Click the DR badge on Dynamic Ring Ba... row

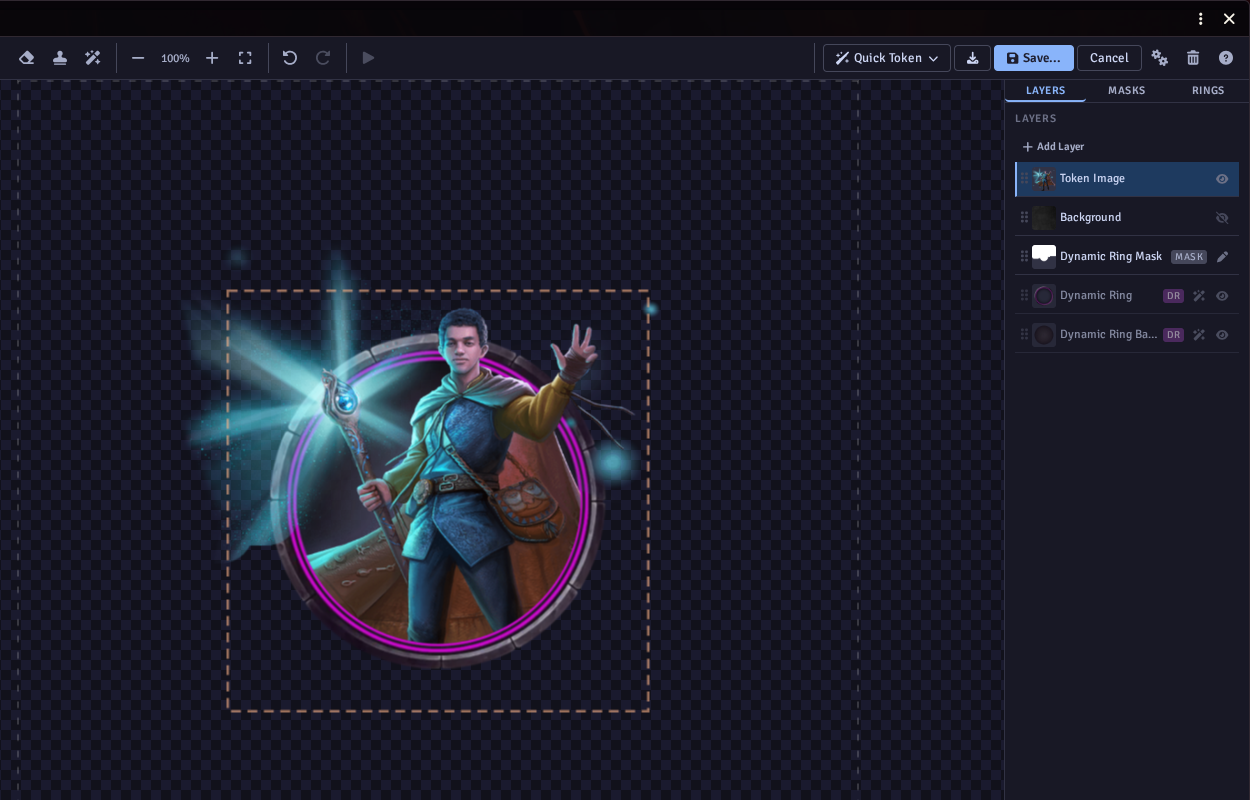[x=1173, y=335]
